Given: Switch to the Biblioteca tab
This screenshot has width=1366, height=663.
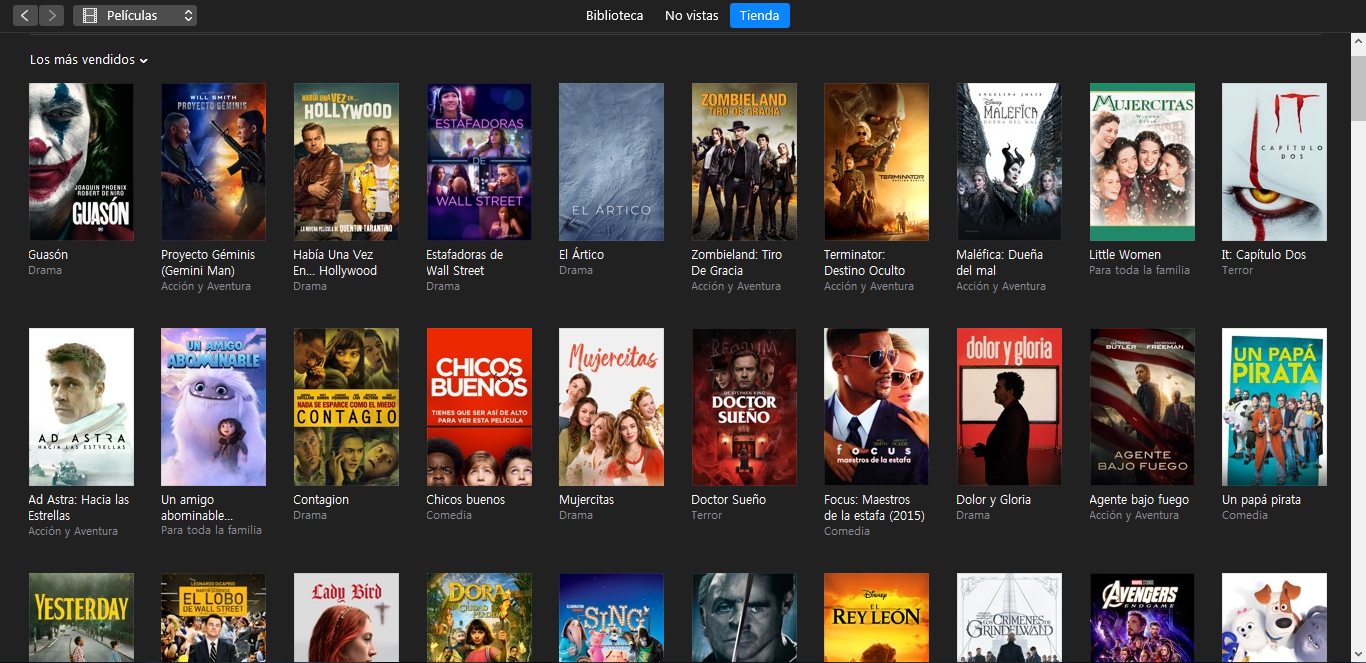Looking at the screenshot, I should (x=615, y=15).
